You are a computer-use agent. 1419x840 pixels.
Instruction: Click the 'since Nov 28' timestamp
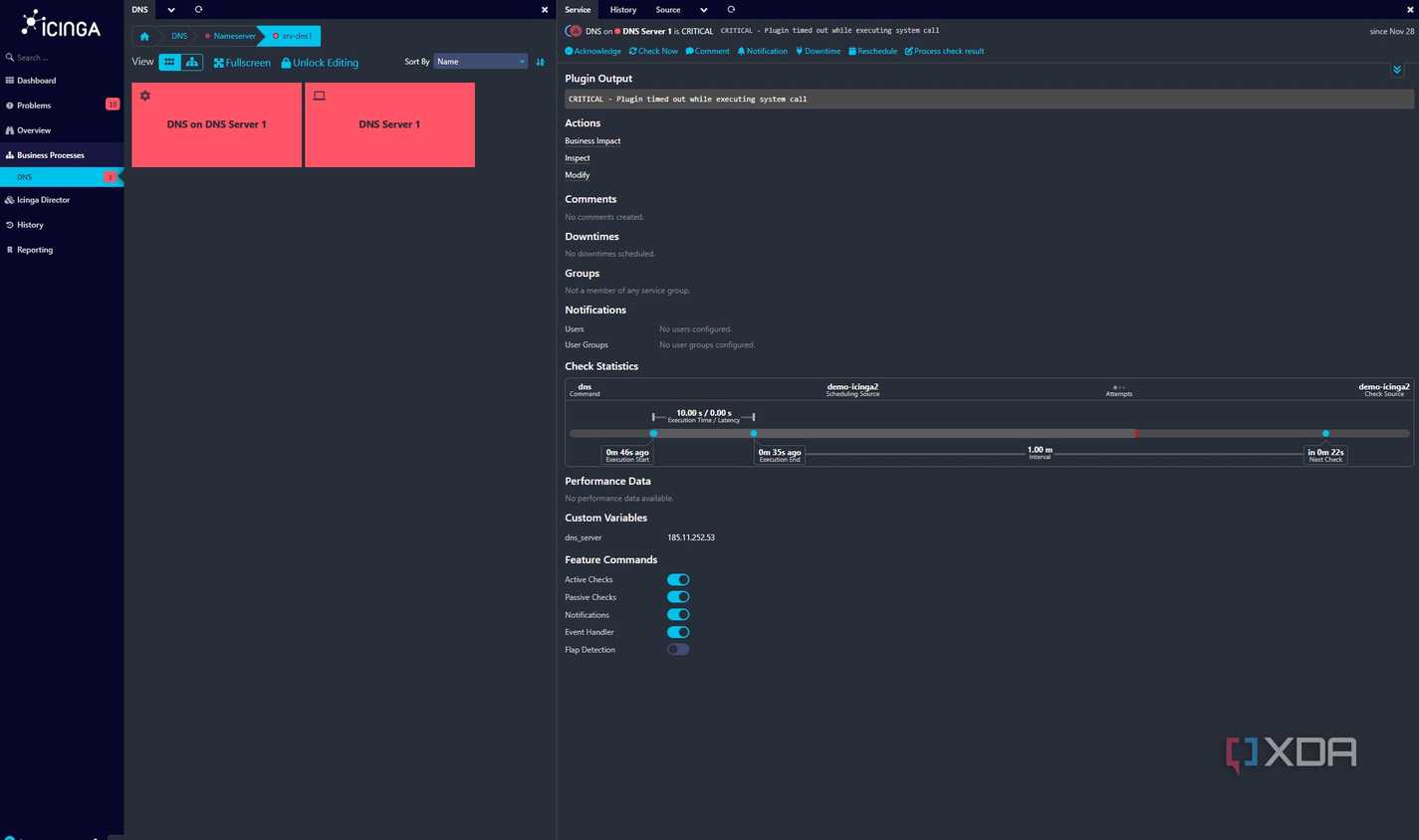click(1391, 32)
